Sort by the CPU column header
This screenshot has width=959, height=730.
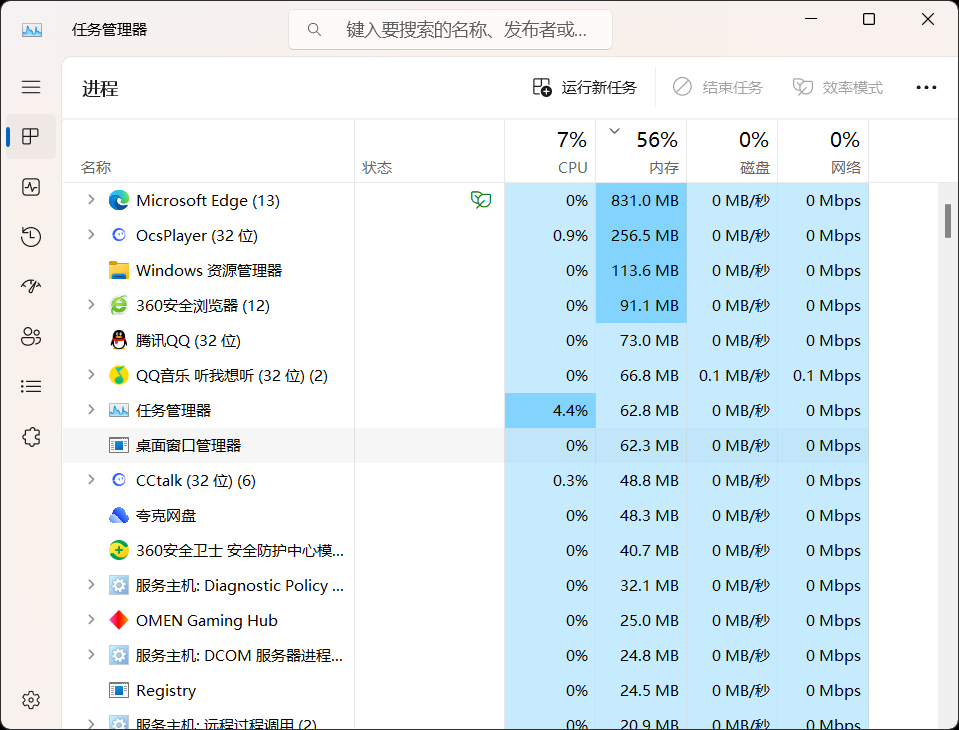point(550,152)
